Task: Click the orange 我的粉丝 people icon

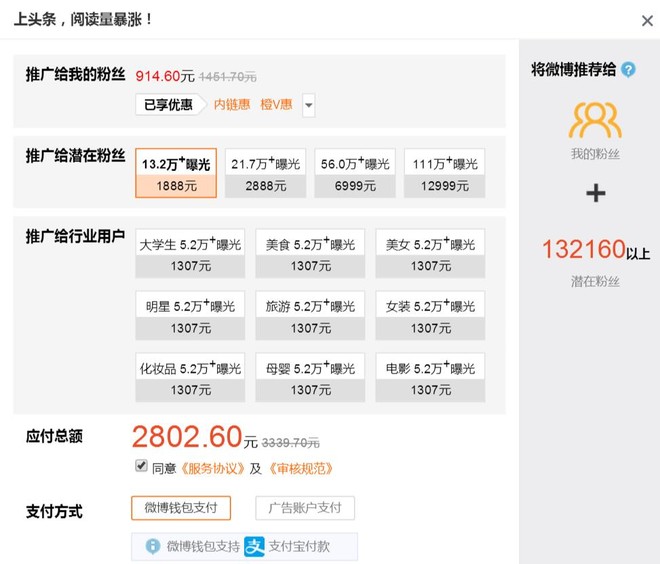Action: (x=595, y=120)
